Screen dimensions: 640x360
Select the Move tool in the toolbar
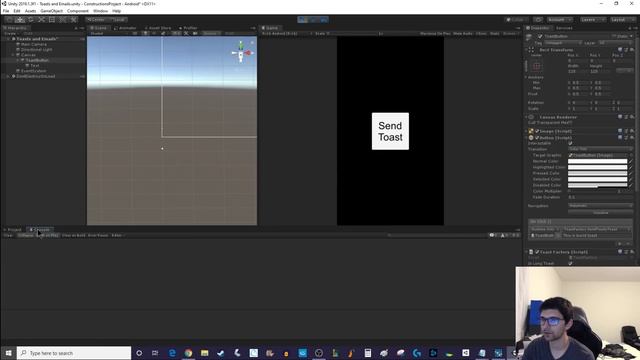(x=20, y=20)
